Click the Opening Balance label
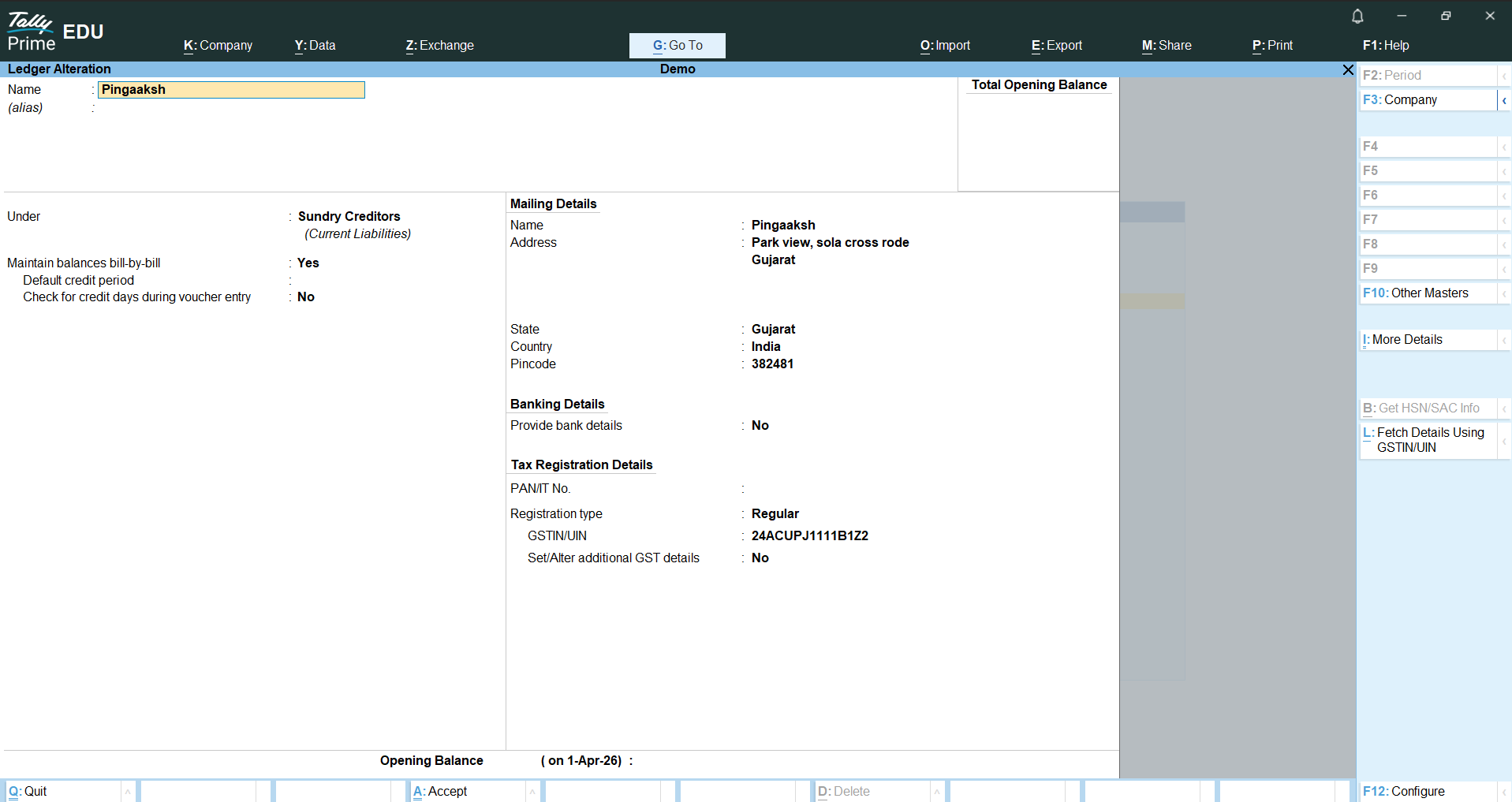 pyautogui.click(x=431, y=760)
